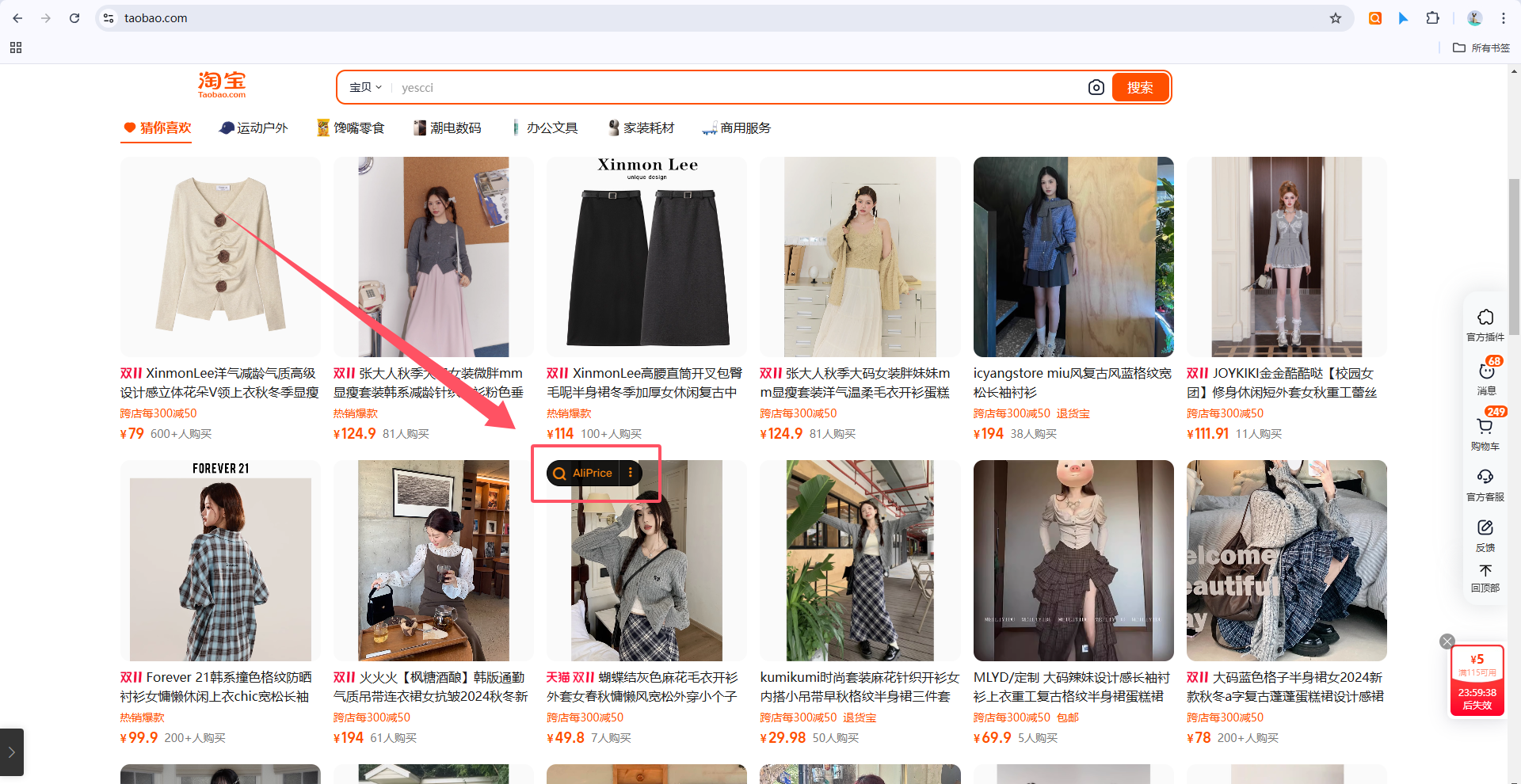Claim the ¥5 满115可用 coupon
This screenshot has height=784, width=1521.
pyautogui.click(x=1477, y=681)
